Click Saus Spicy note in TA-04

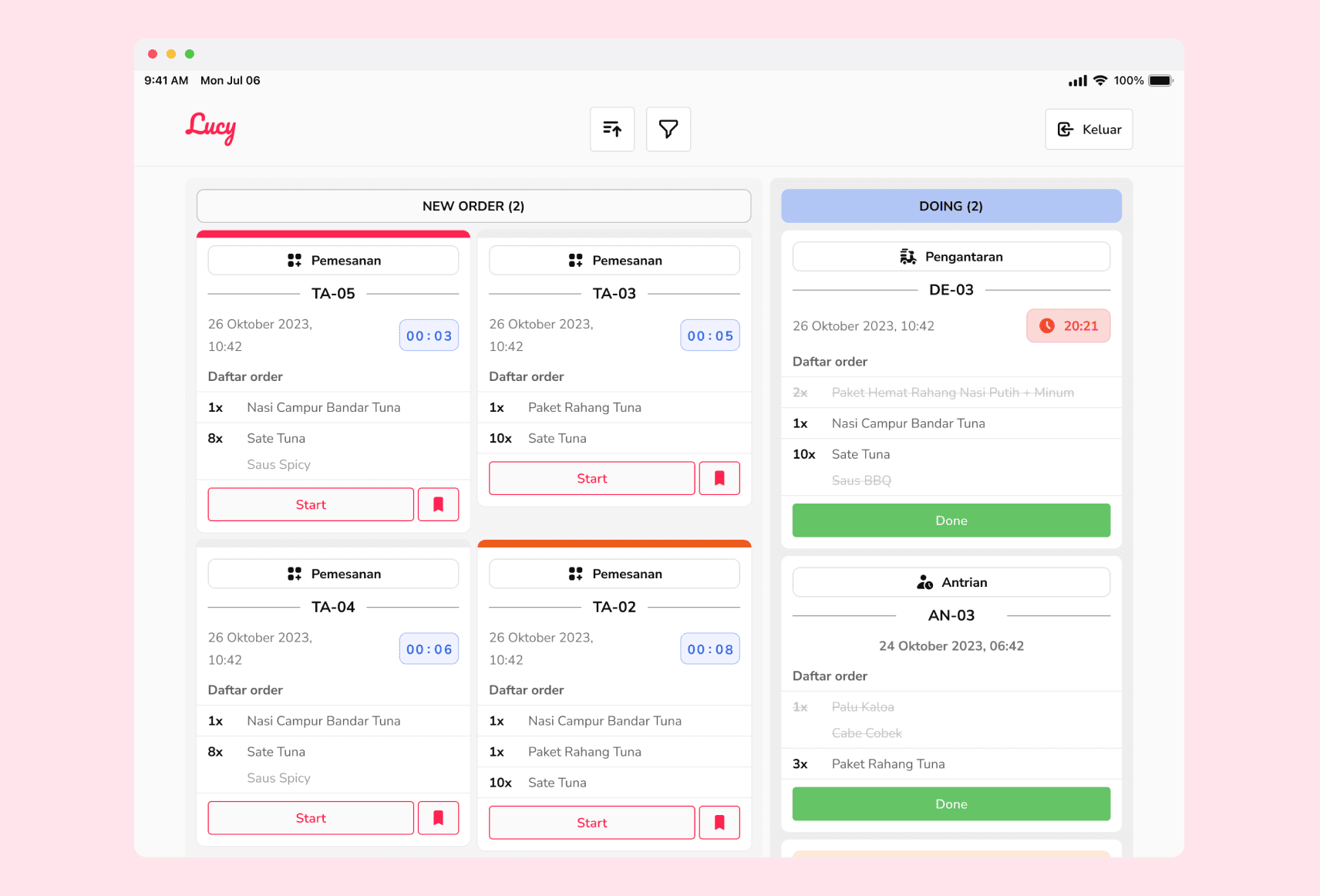coord(278,778)
